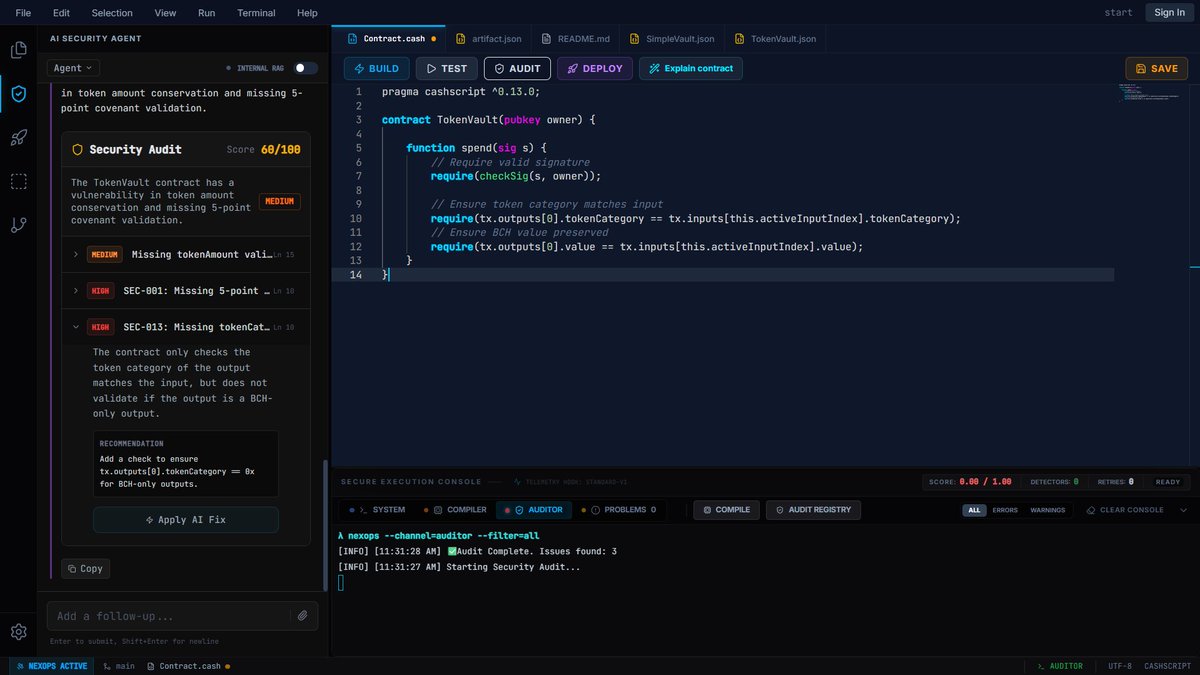This screenshot has height=675, width=1200.
Task: Open settings gear in the activity bar
Action: click(x=18, y=632)
